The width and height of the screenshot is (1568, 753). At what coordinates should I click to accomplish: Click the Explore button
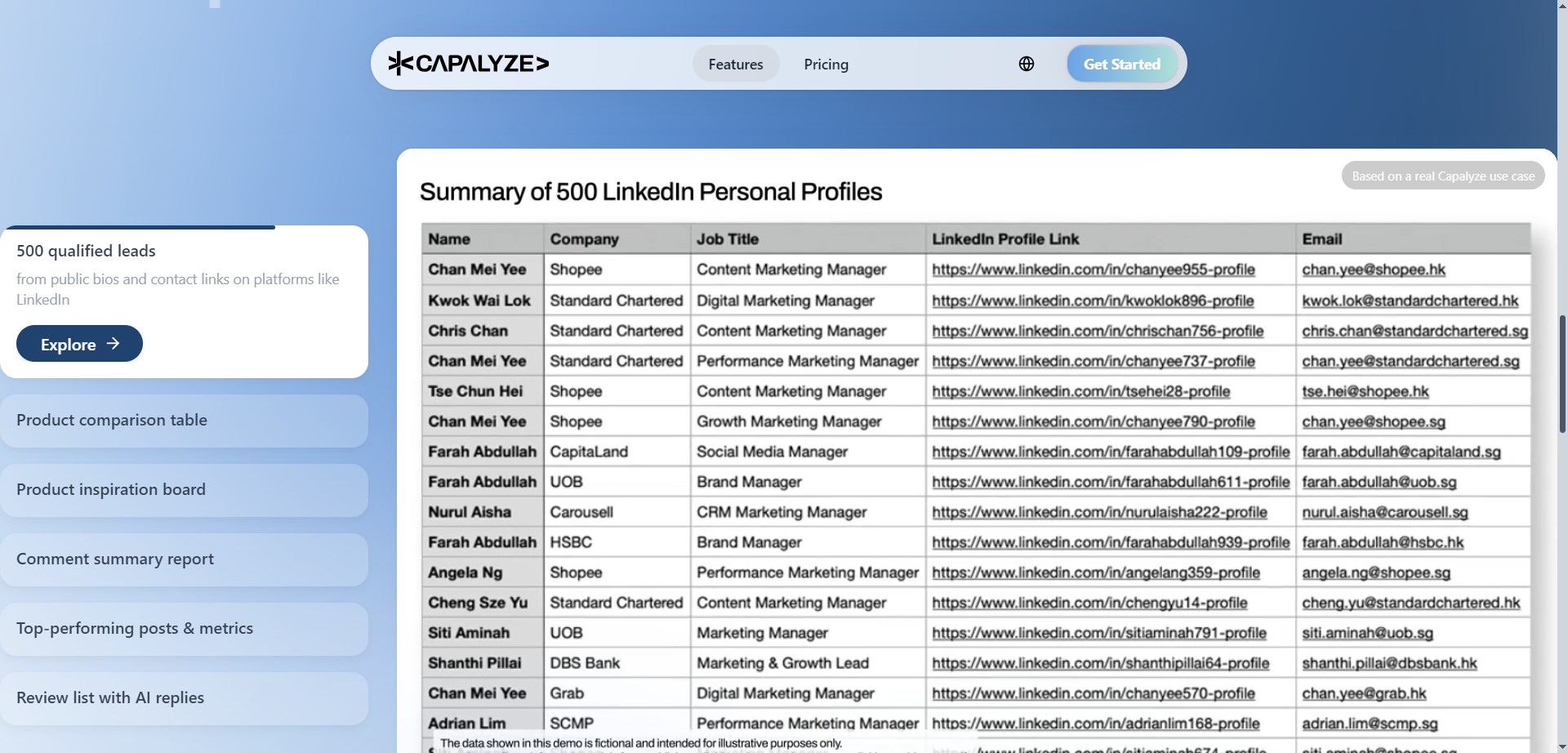pyautogui.click(x=79, y=344)
